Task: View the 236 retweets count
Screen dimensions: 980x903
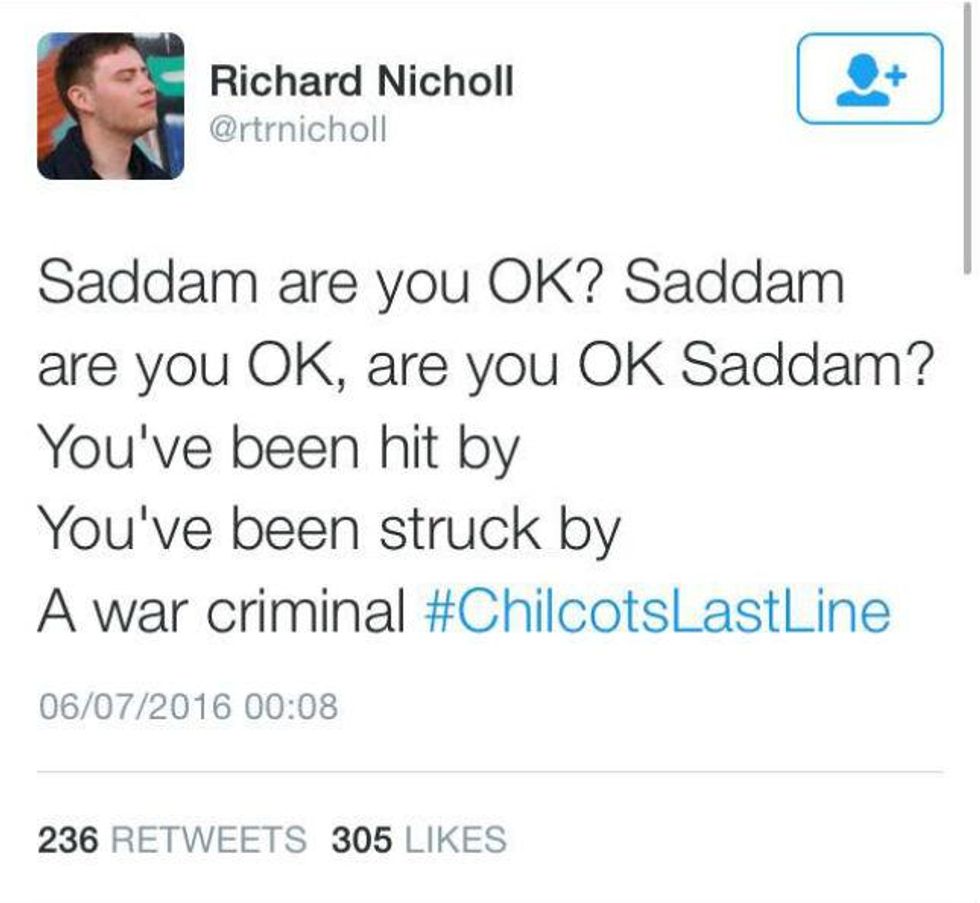Action: point(68,839)
